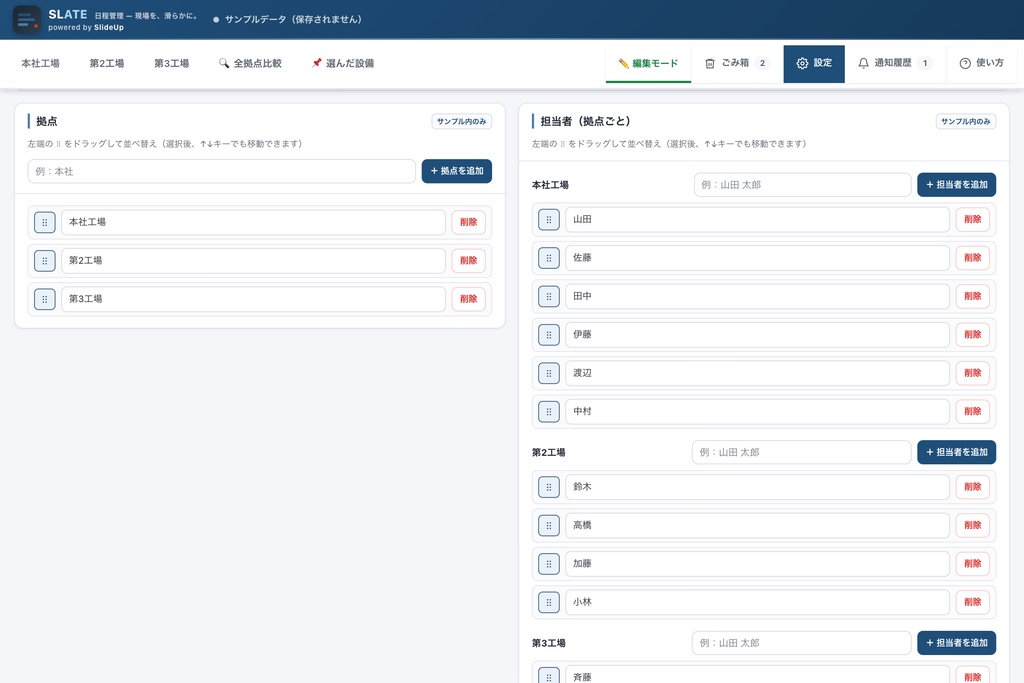Screen dimensions: 1024x683
Task: Delete staff member 田中
Action: [972, 296]
